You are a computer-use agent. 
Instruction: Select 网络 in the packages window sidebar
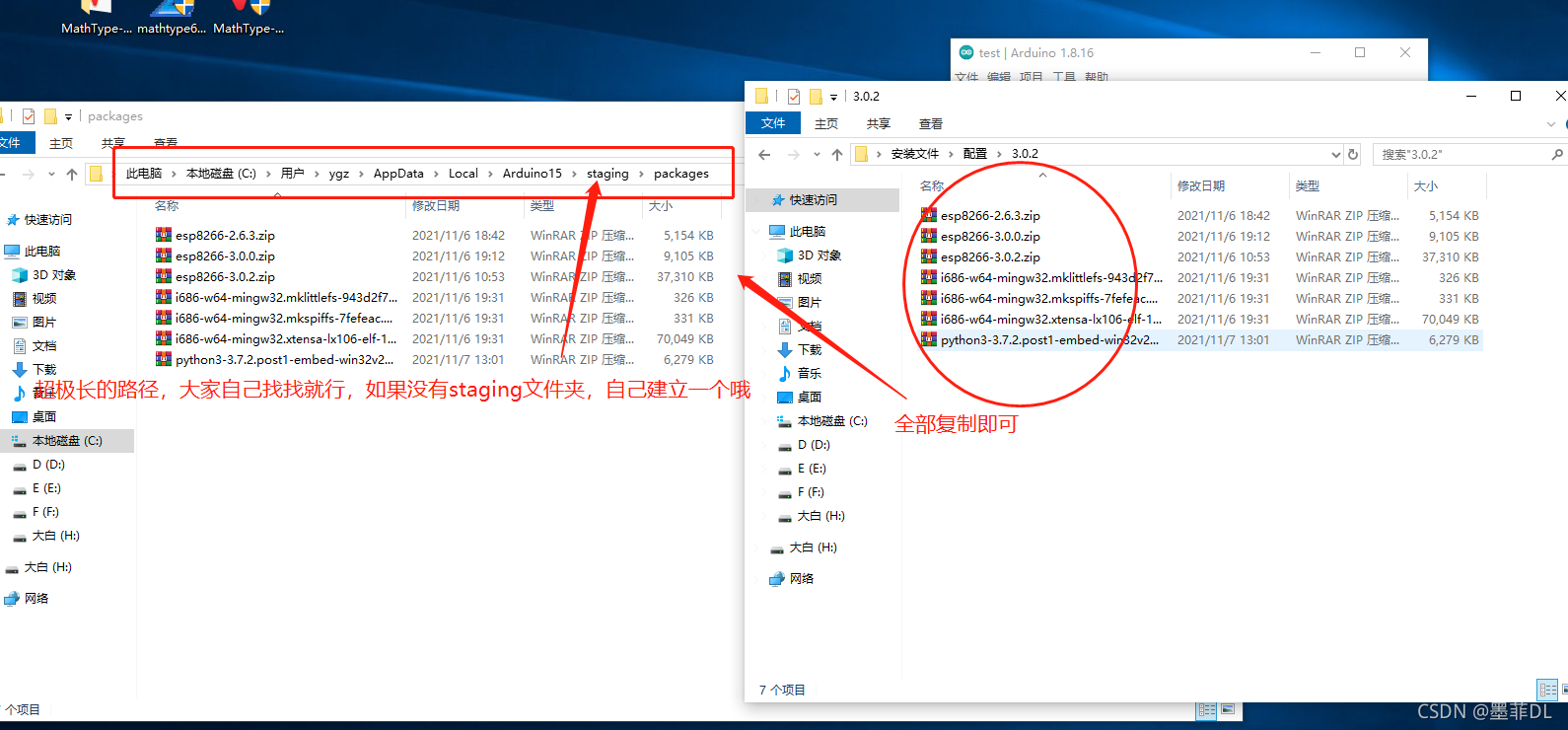[x=36, y=599]
